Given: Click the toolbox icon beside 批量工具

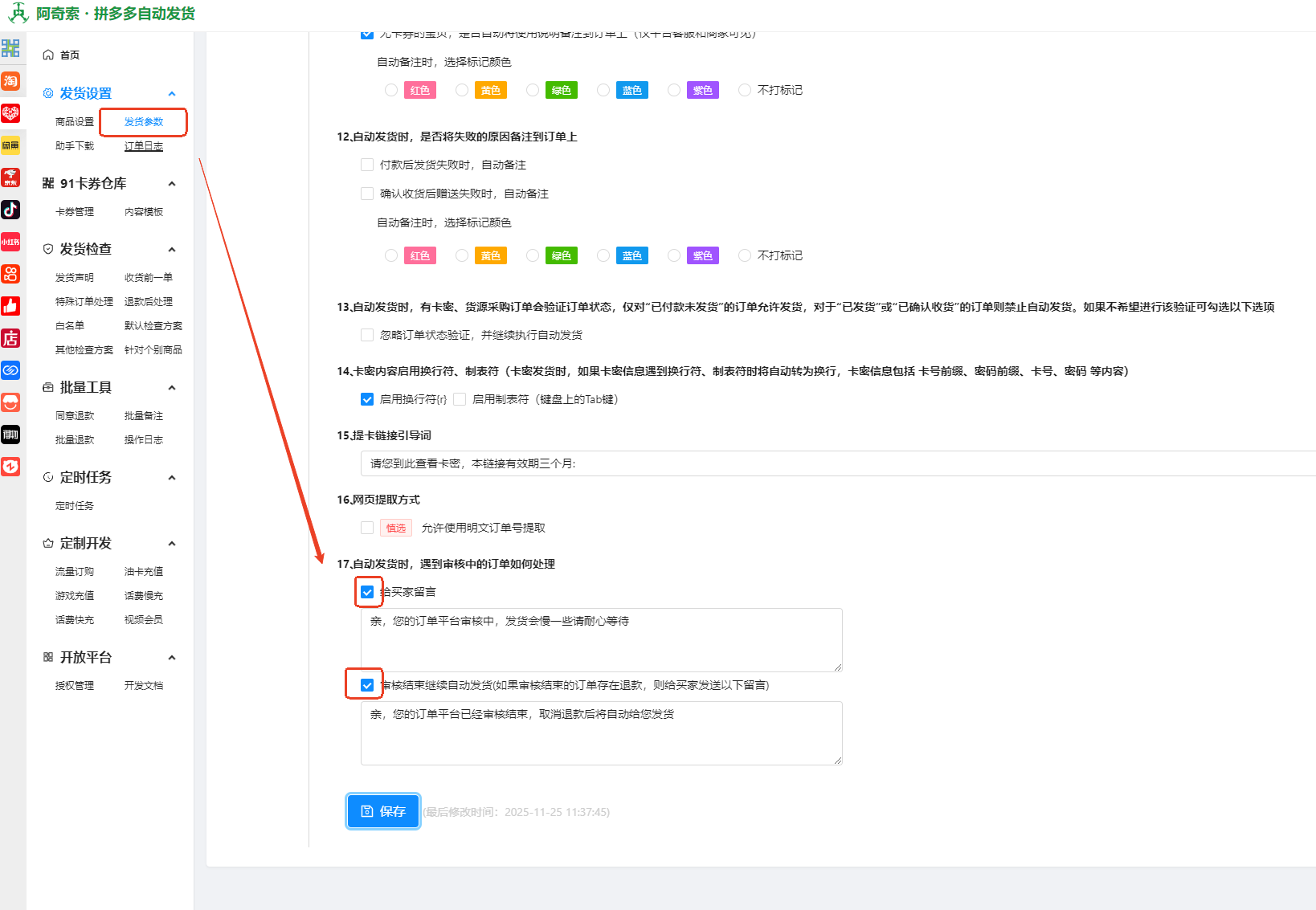Looking at the screenshot, I should 48,387.
